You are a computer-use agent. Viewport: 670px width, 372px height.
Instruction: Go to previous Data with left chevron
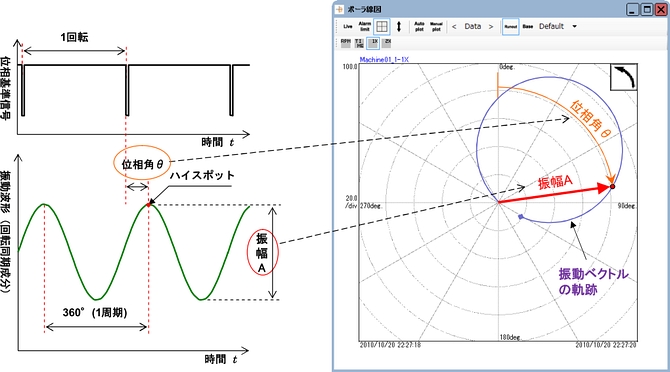(454, 26)
